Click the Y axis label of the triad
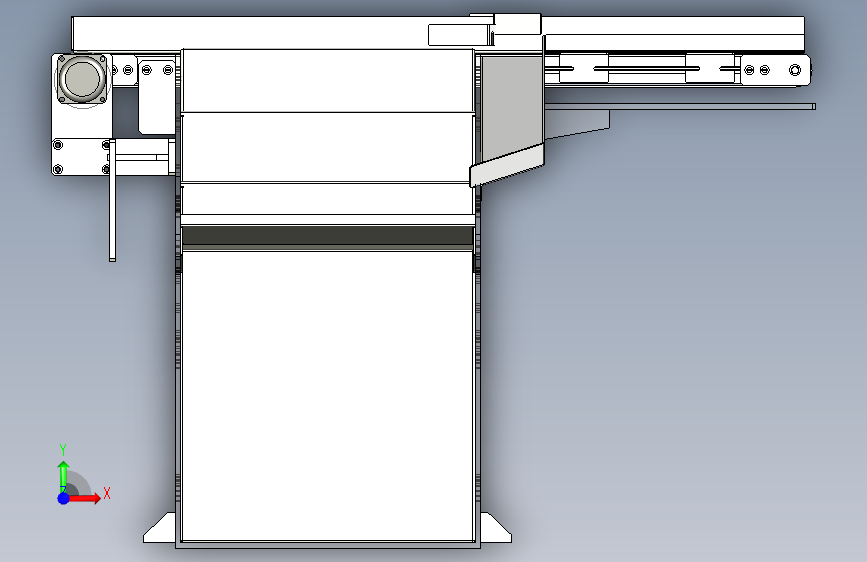Screen dimensions: 867x562 (63, 450)
